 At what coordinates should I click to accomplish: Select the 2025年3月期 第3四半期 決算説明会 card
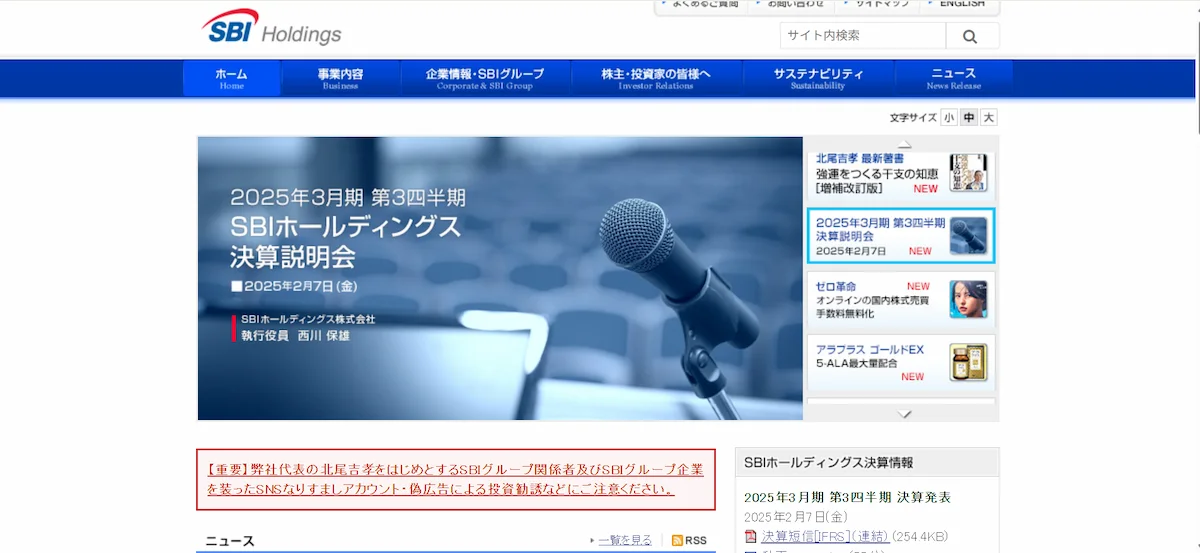[x=901, y=236]
